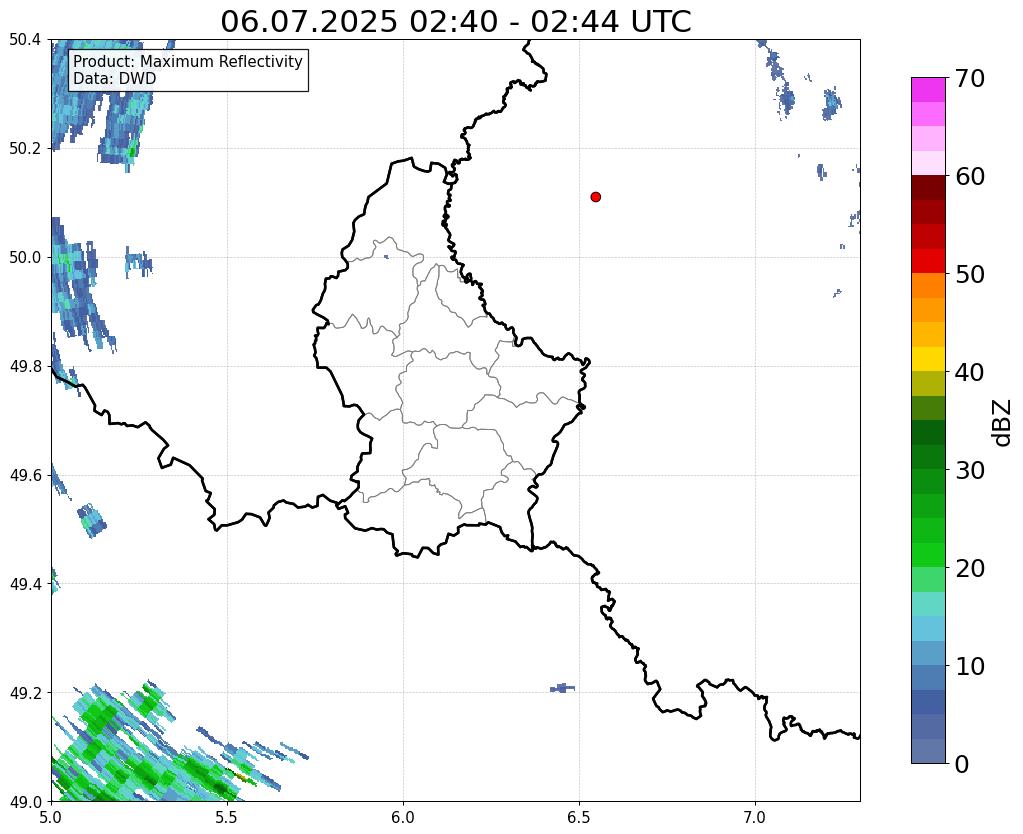Click the isolated small blue echo south of Luxembourg
This screenshot has width=1023, height=834.
(x=562, y=688)
